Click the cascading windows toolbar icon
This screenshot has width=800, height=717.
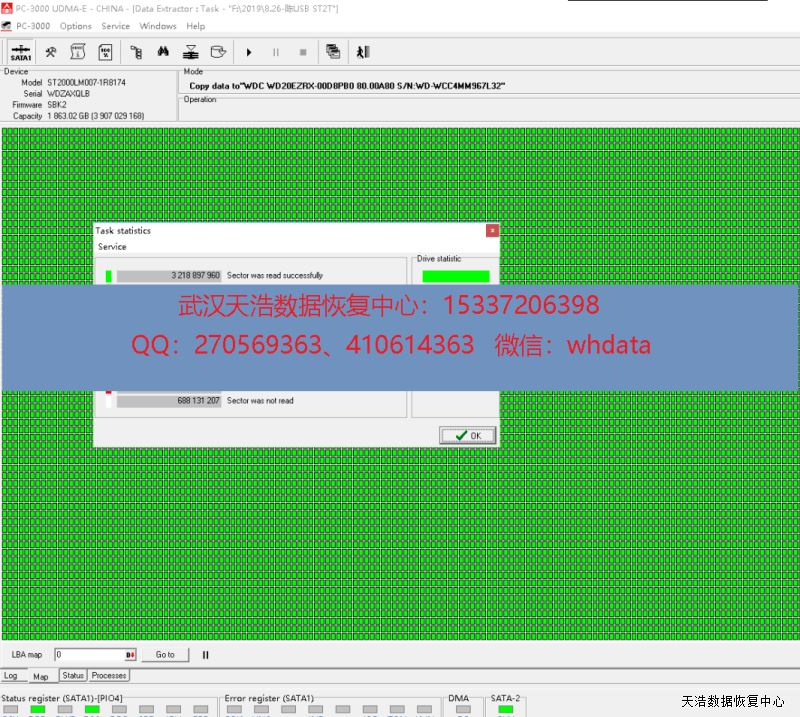(x=333, y=52)
